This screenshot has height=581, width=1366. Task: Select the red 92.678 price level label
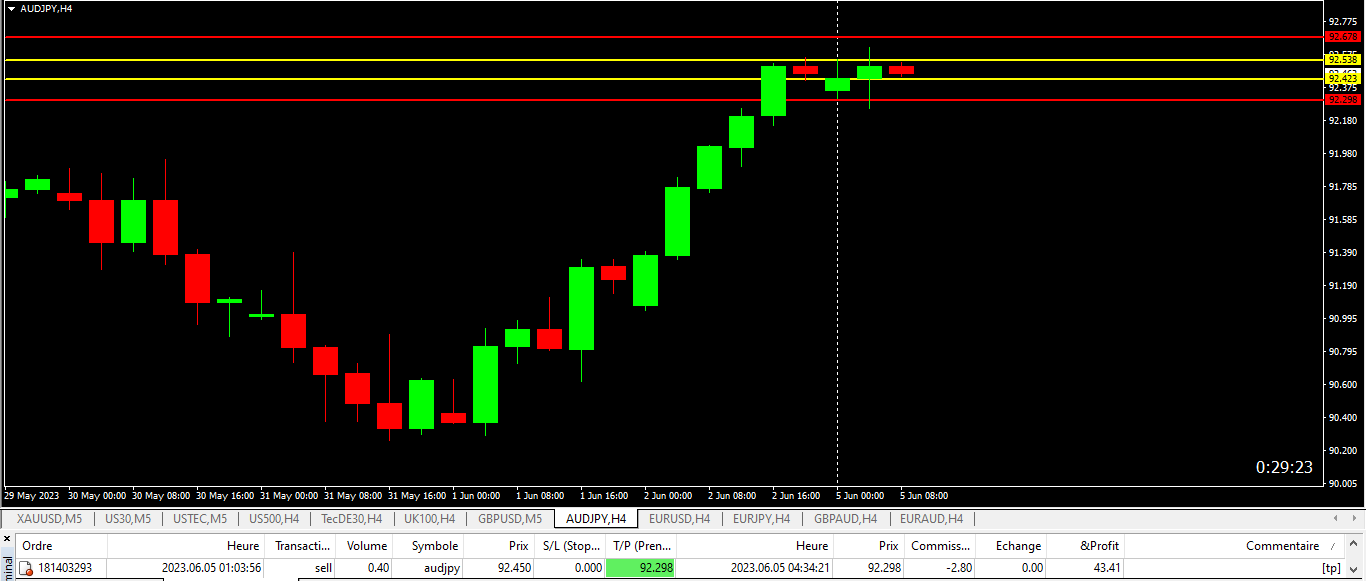1343,36
